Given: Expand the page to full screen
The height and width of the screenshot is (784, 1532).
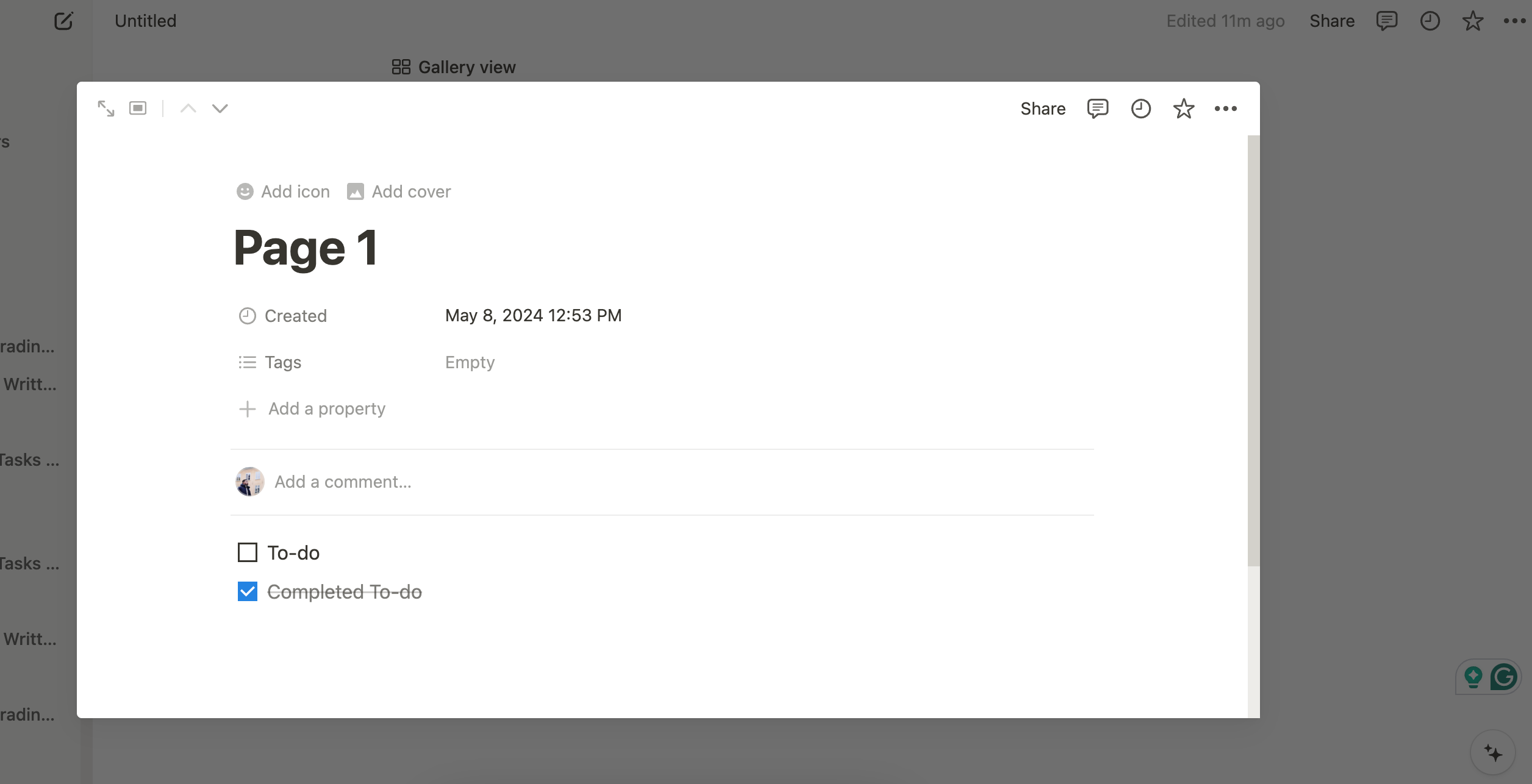Looking at the screenshot, I should [106, 108].
